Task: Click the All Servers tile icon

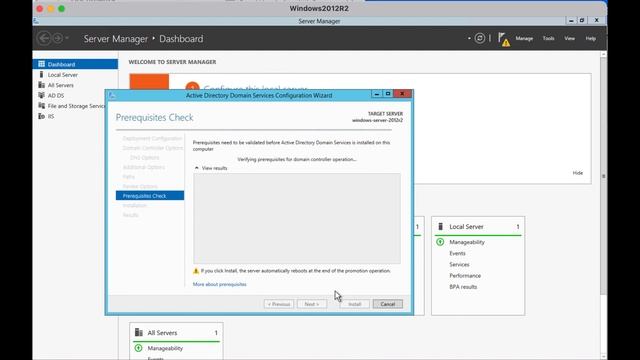Action: coord(139,333)
